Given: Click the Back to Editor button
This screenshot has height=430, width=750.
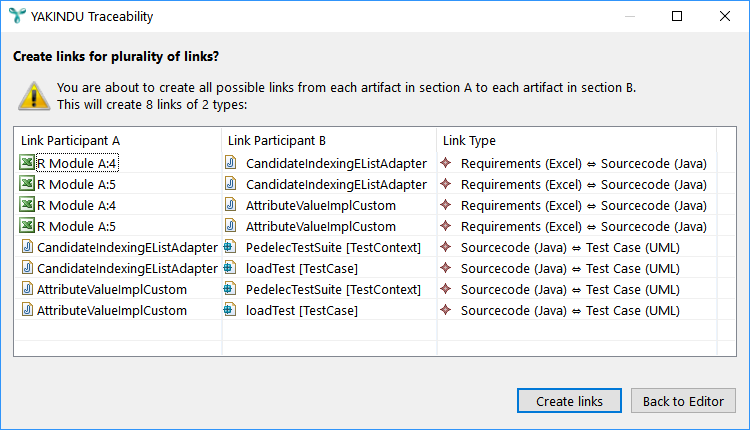Looking at the screenshot, I should click(x=683, y=401).
